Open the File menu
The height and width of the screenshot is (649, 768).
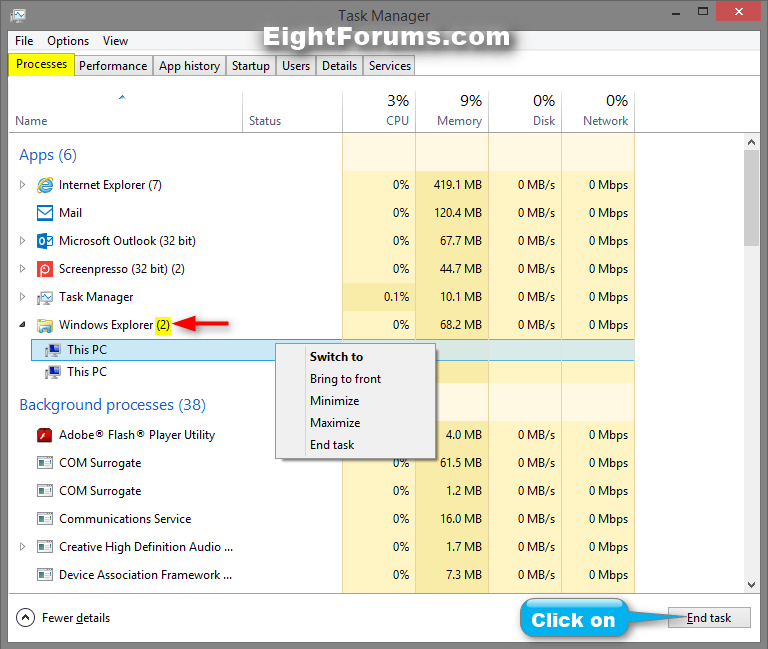click(x=24, y=41)
